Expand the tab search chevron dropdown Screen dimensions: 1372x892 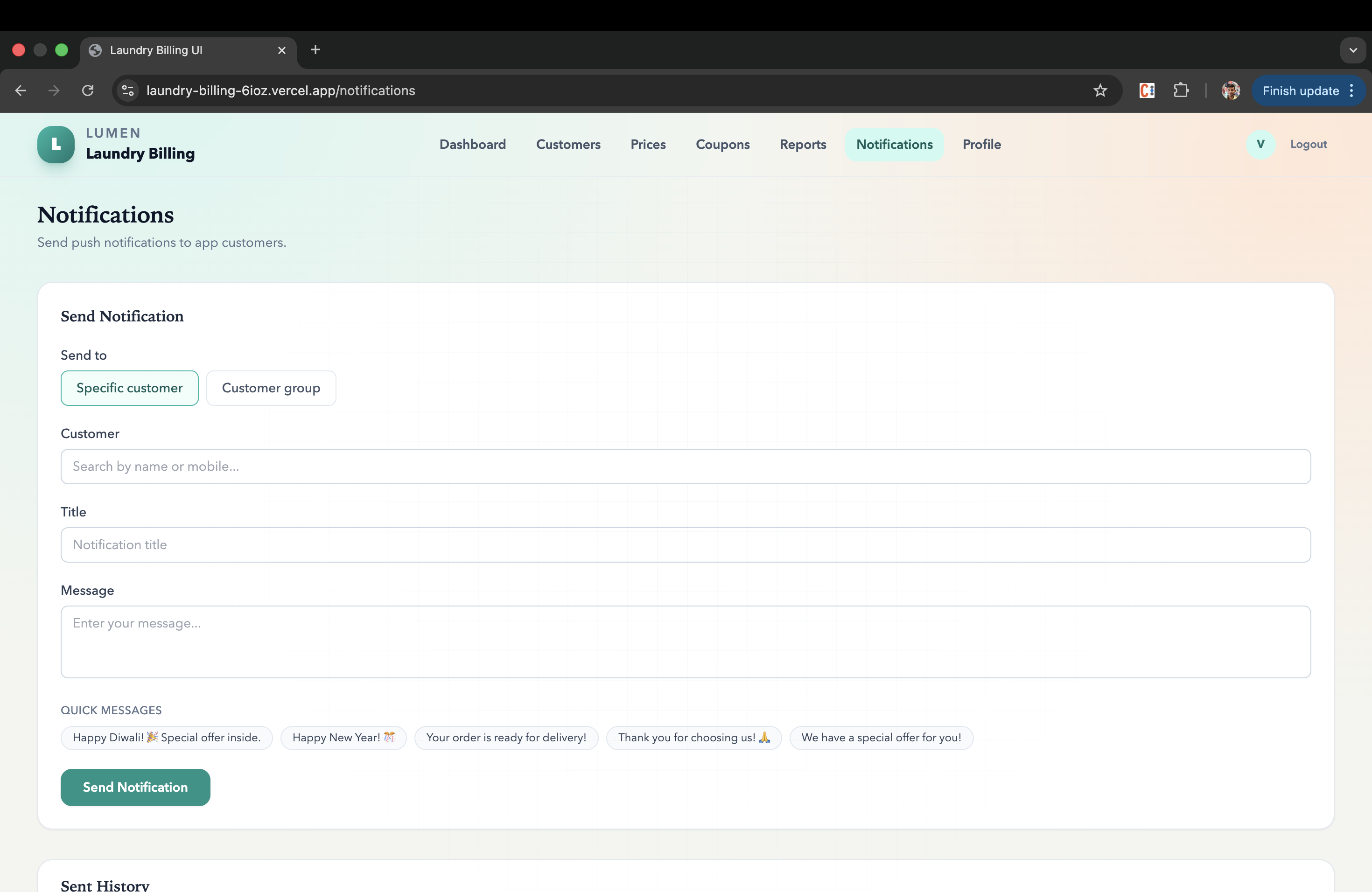click(1352, 50)
